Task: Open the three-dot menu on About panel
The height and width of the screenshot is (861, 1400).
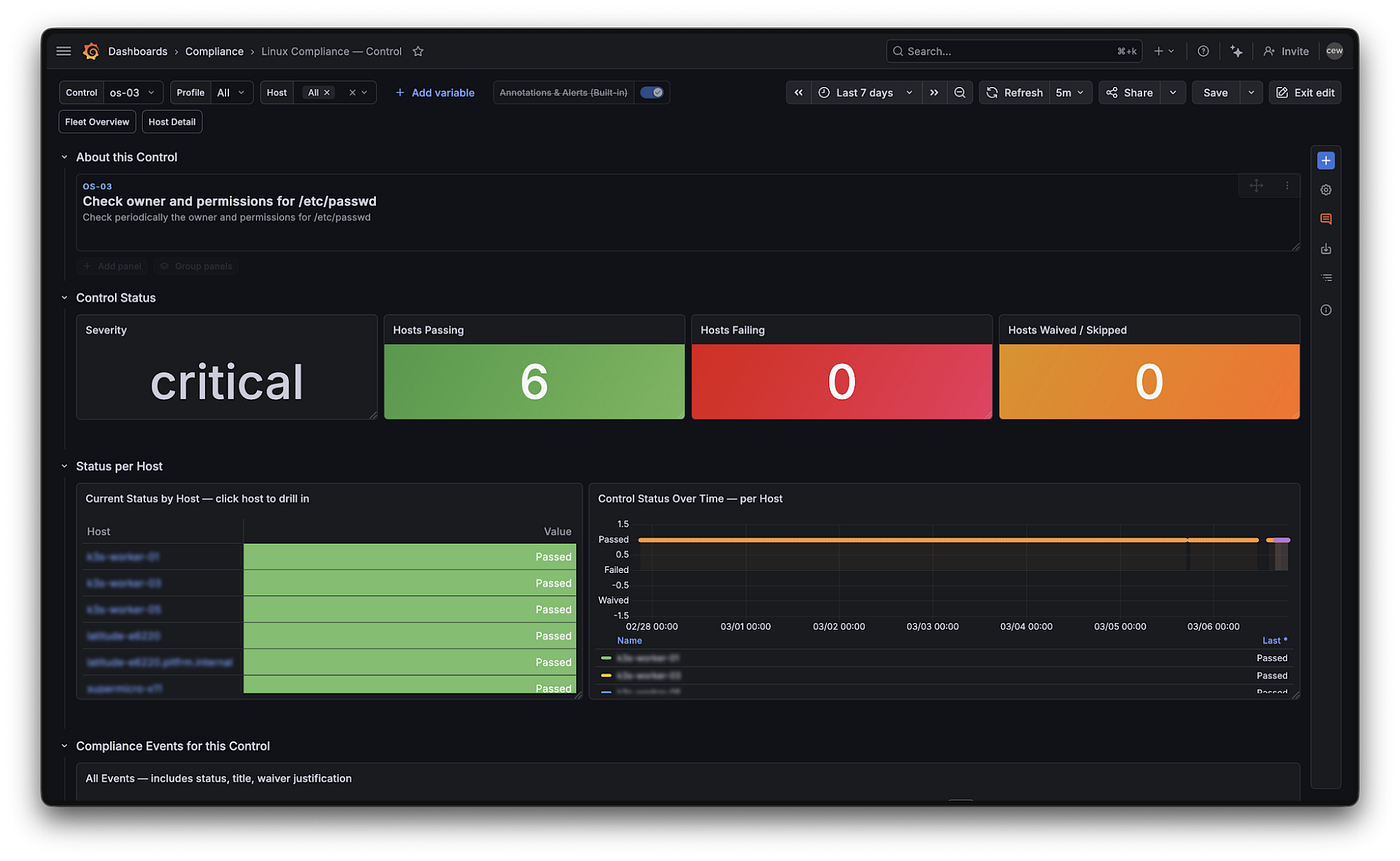Action: (x=1287, y=186)
